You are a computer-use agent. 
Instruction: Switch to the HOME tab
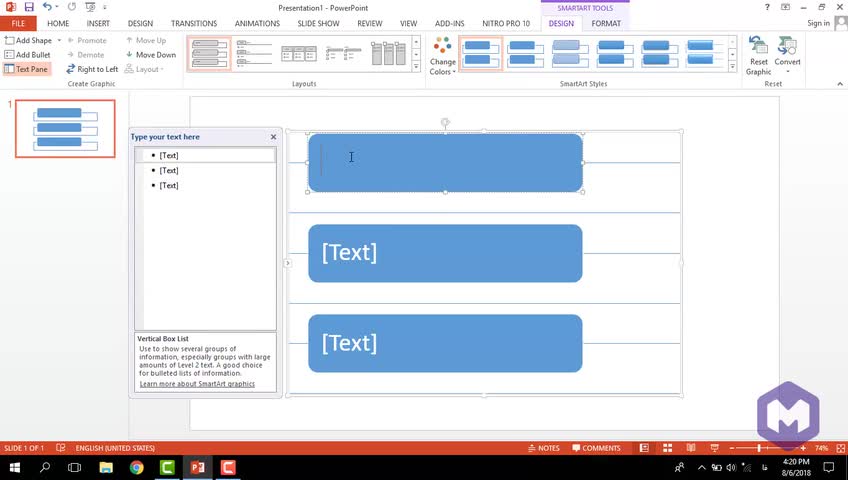click(x=58, y=23)
